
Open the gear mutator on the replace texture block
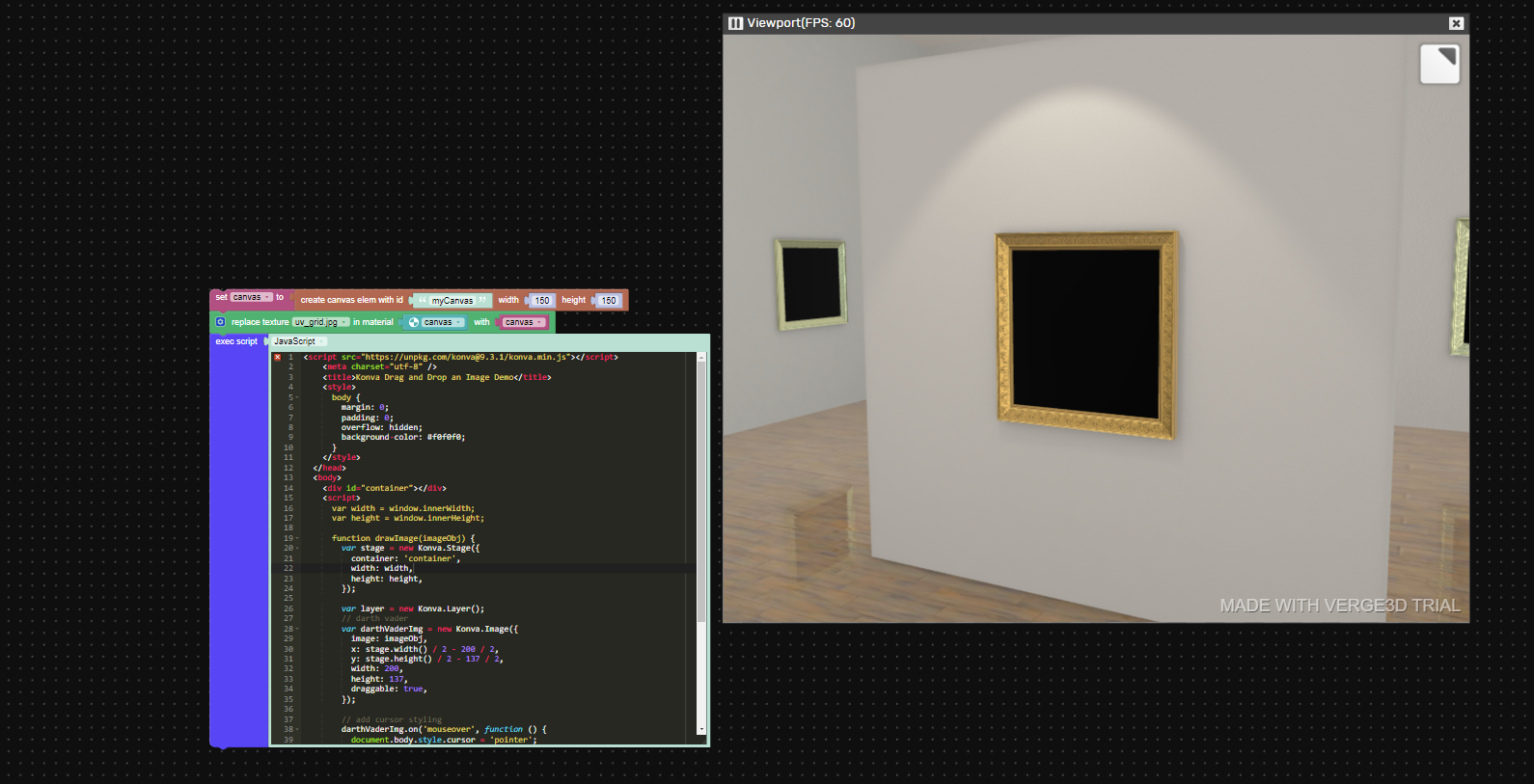coord(220,322)
